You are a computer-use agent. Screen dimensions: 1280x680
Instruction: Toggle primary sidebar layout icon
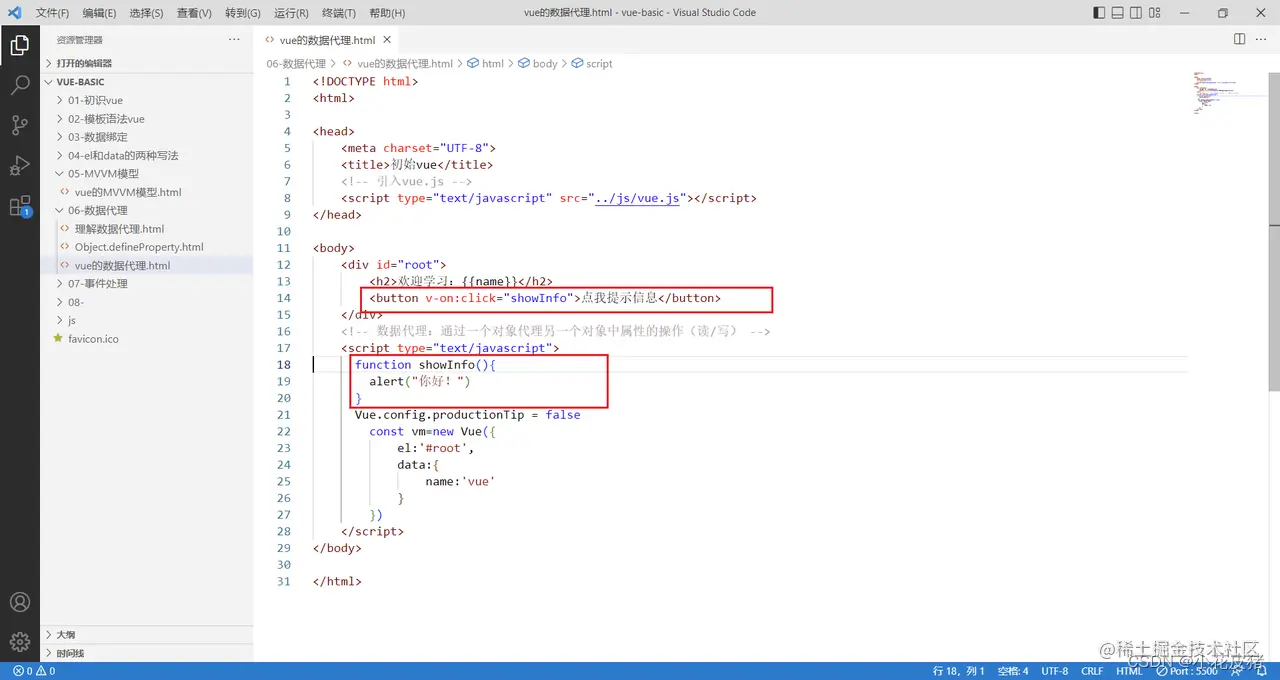click(1099, 13)
